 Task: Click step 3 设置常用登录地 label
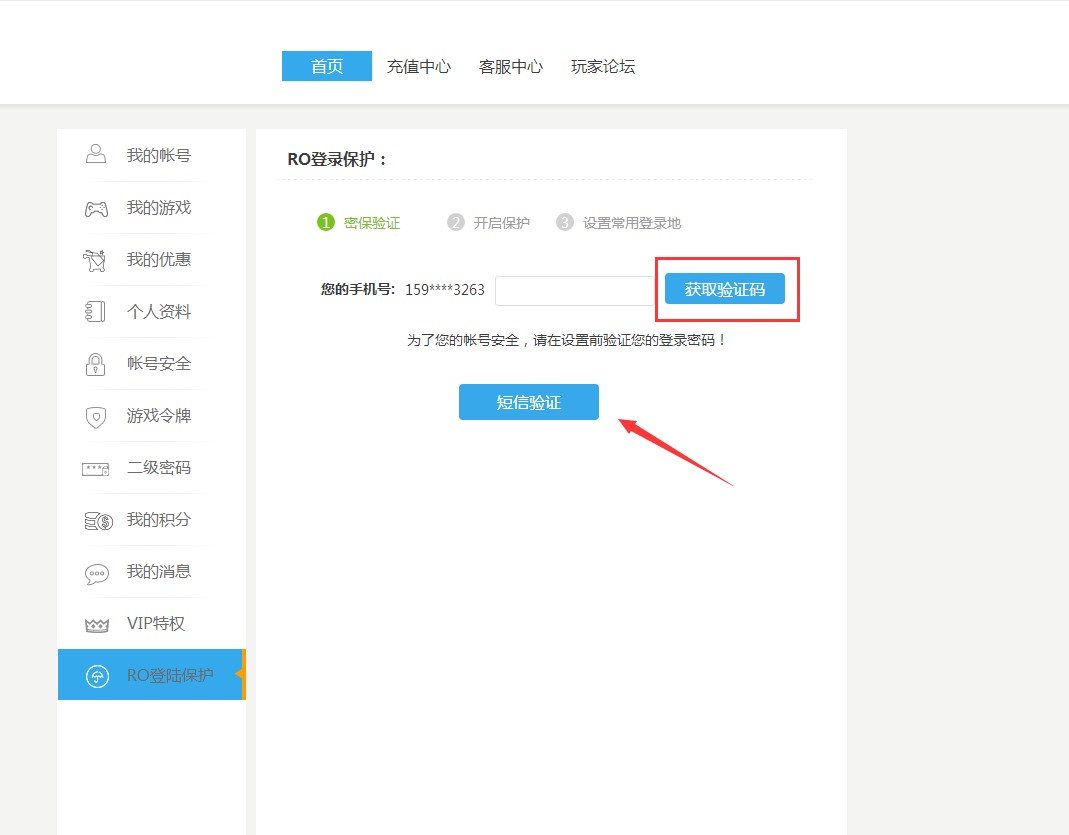point(632,223)
